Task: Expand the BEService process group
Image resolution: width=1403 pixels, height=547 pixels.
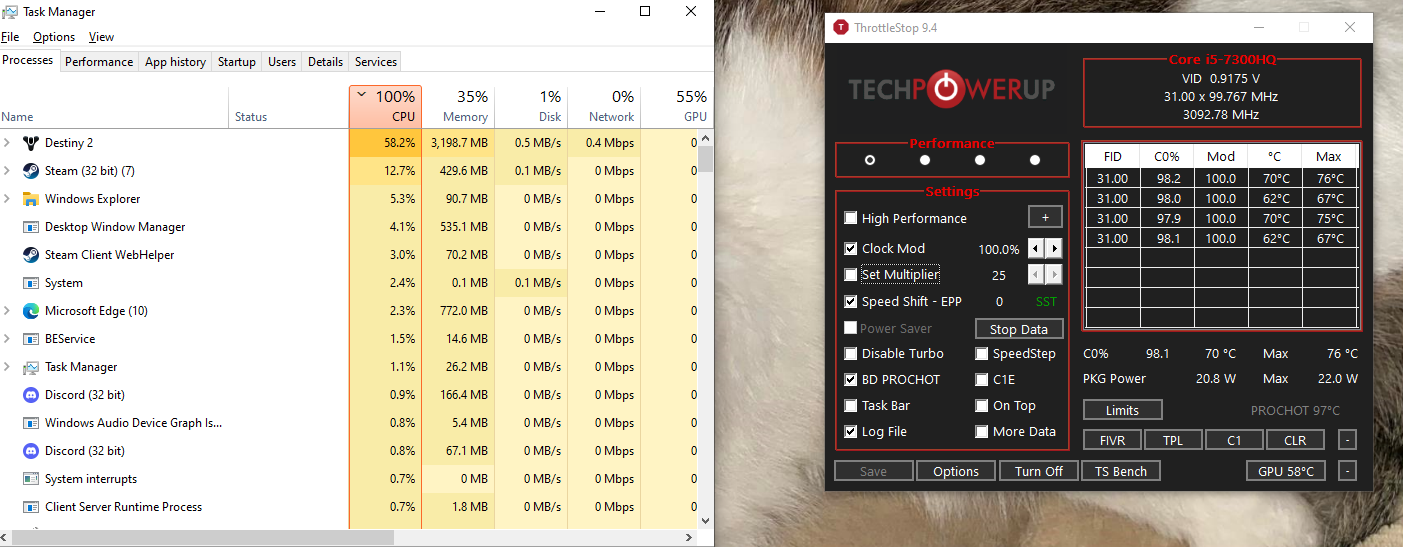Action: point(8,339)
